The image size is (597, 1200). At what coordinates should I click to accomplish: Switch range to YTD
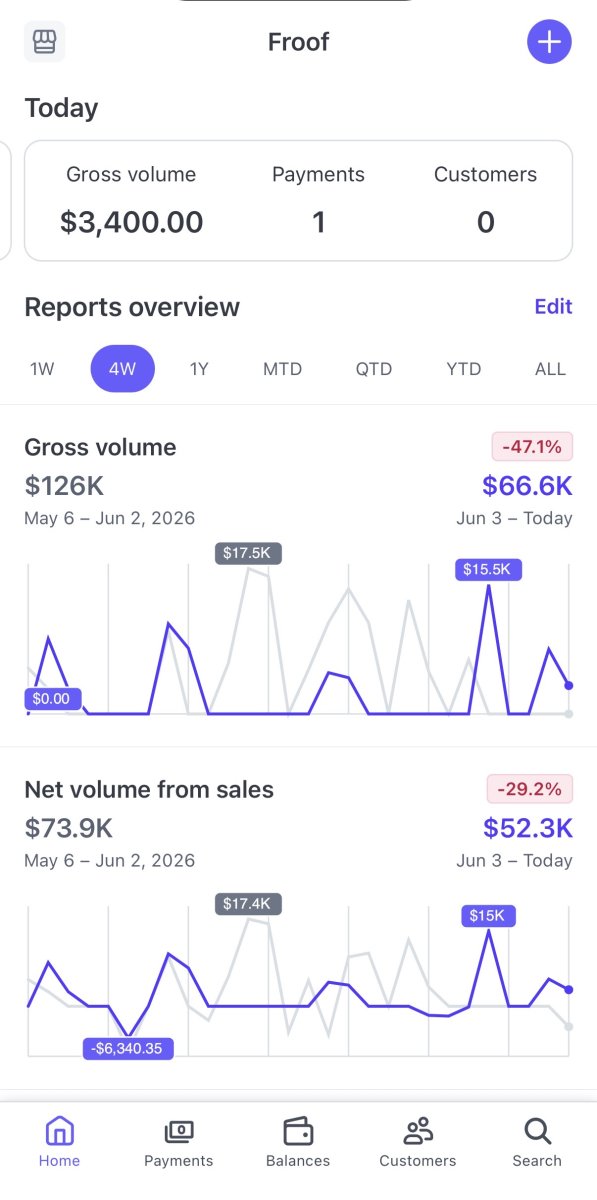coord(464,369)
